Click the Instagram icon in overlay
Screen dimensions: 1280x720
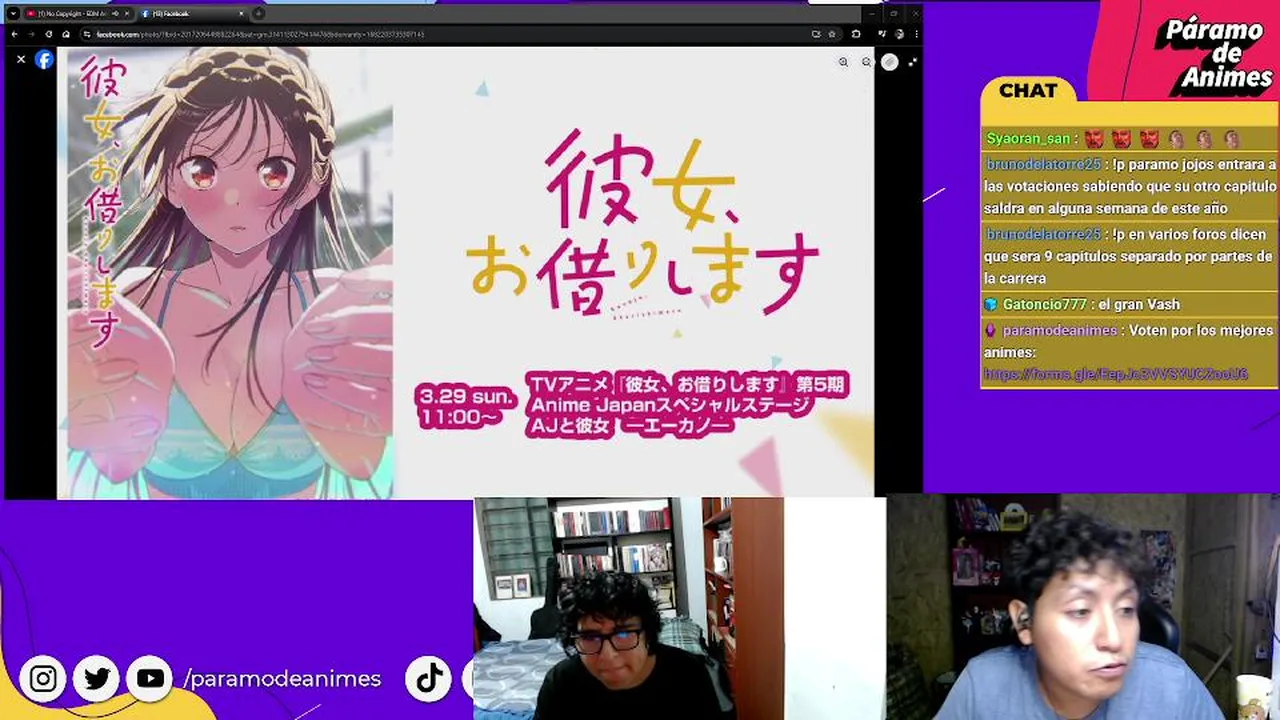[43, 679]
